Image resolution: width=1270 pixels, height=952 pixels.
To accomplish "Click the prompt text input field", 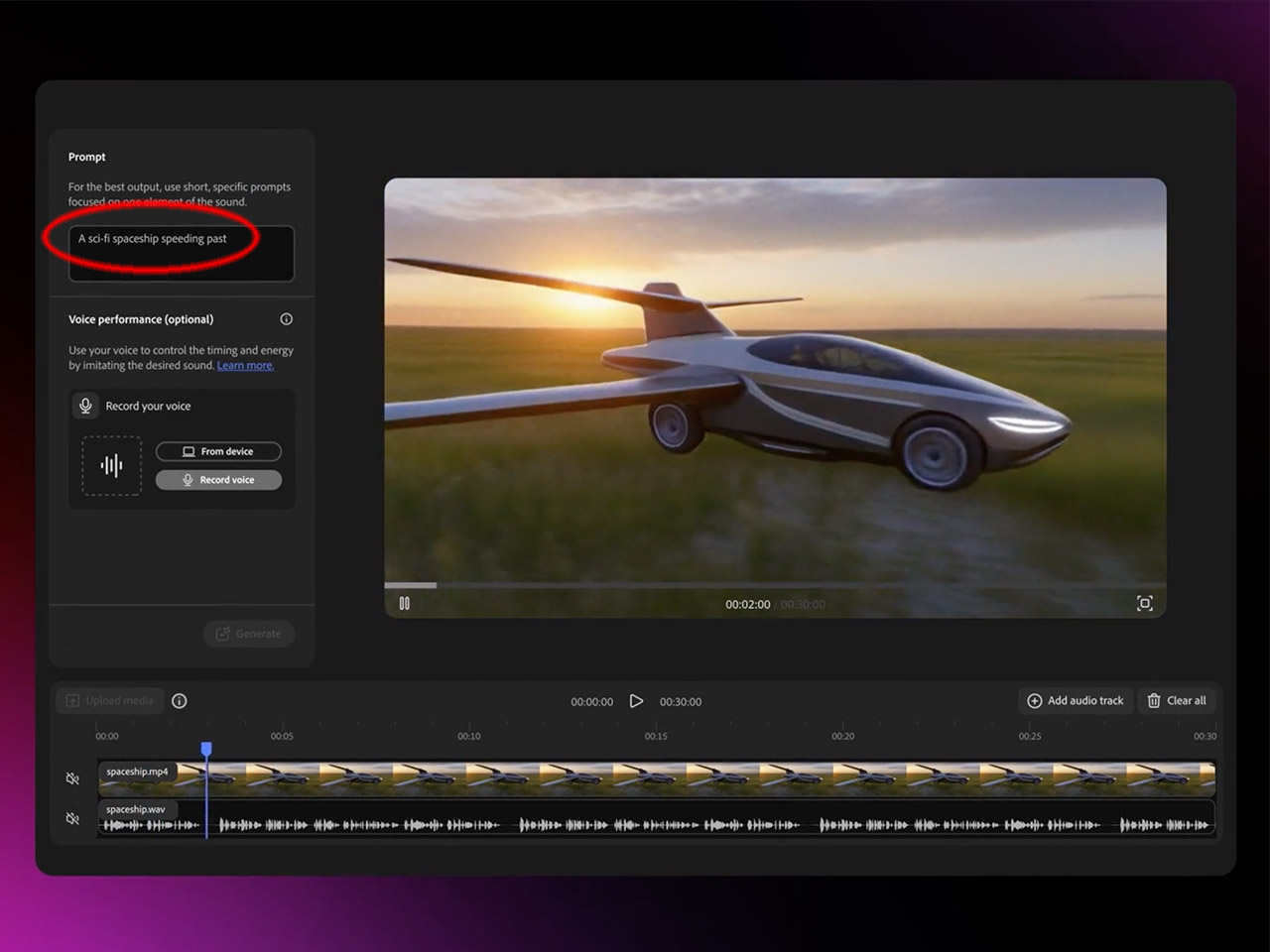I will [x=182, y=254].
